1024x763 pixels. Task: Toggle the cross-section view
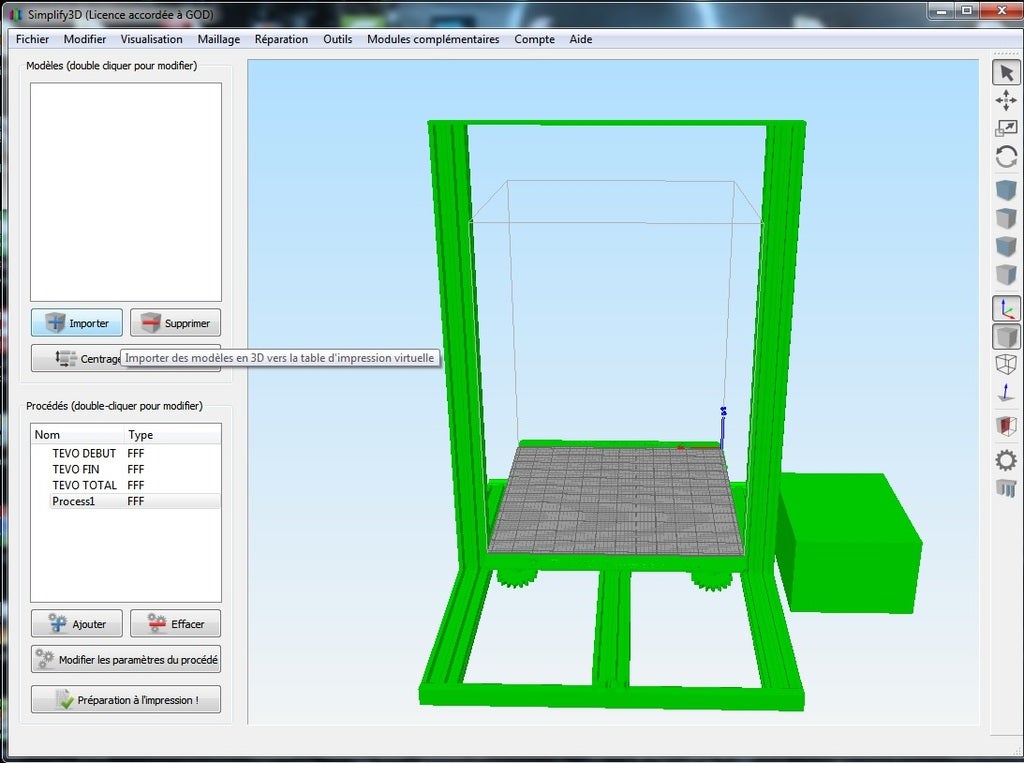point(1006,426)
